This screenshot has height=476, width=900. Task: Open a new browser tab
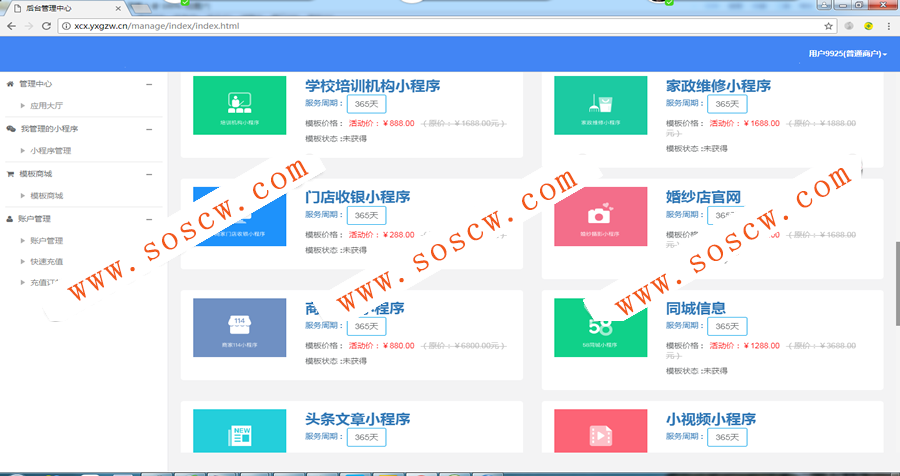pyautogui.click(x=141, y=9)
